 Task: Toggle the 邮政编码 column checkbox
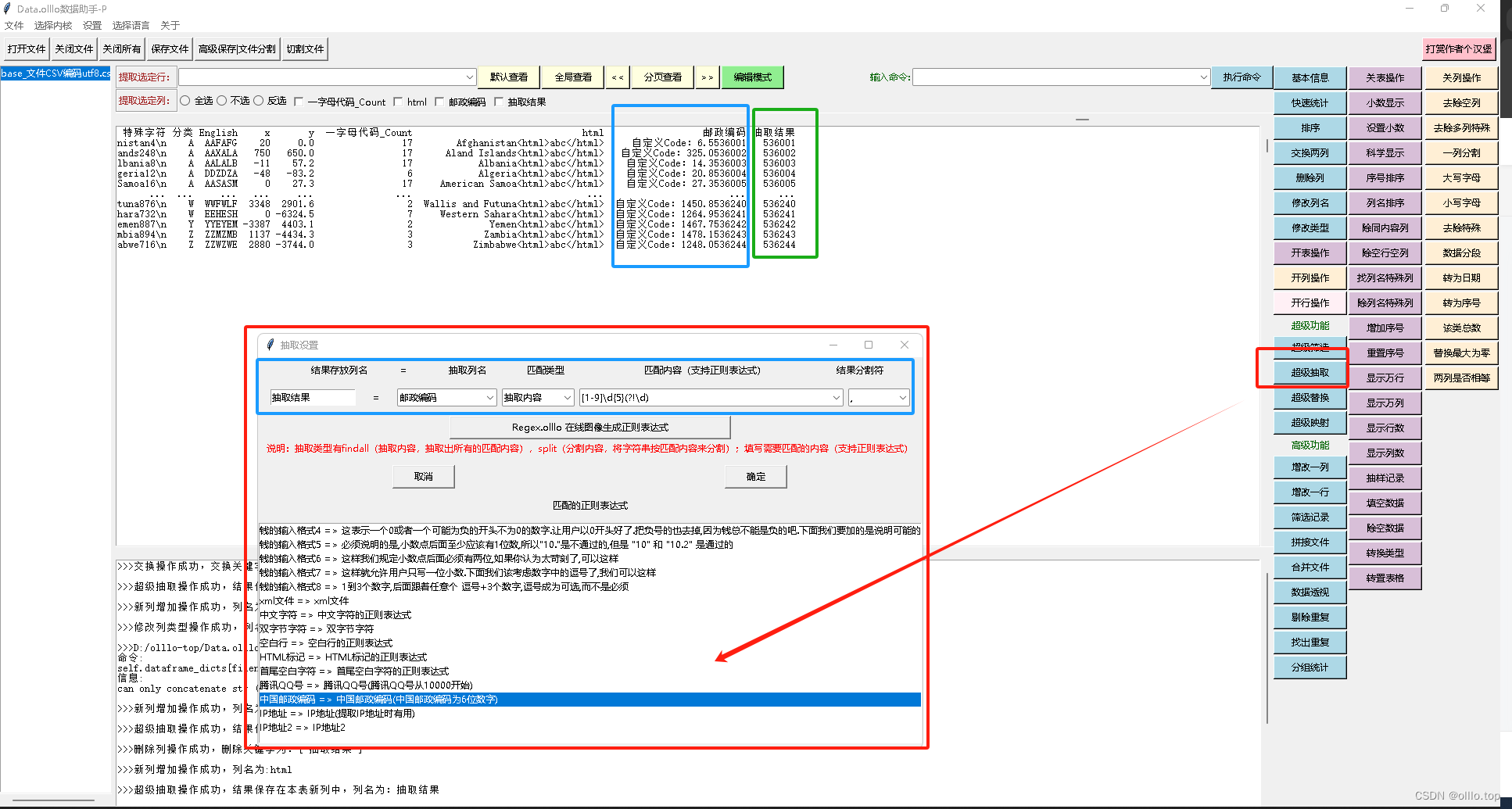(x=439, y=102)
